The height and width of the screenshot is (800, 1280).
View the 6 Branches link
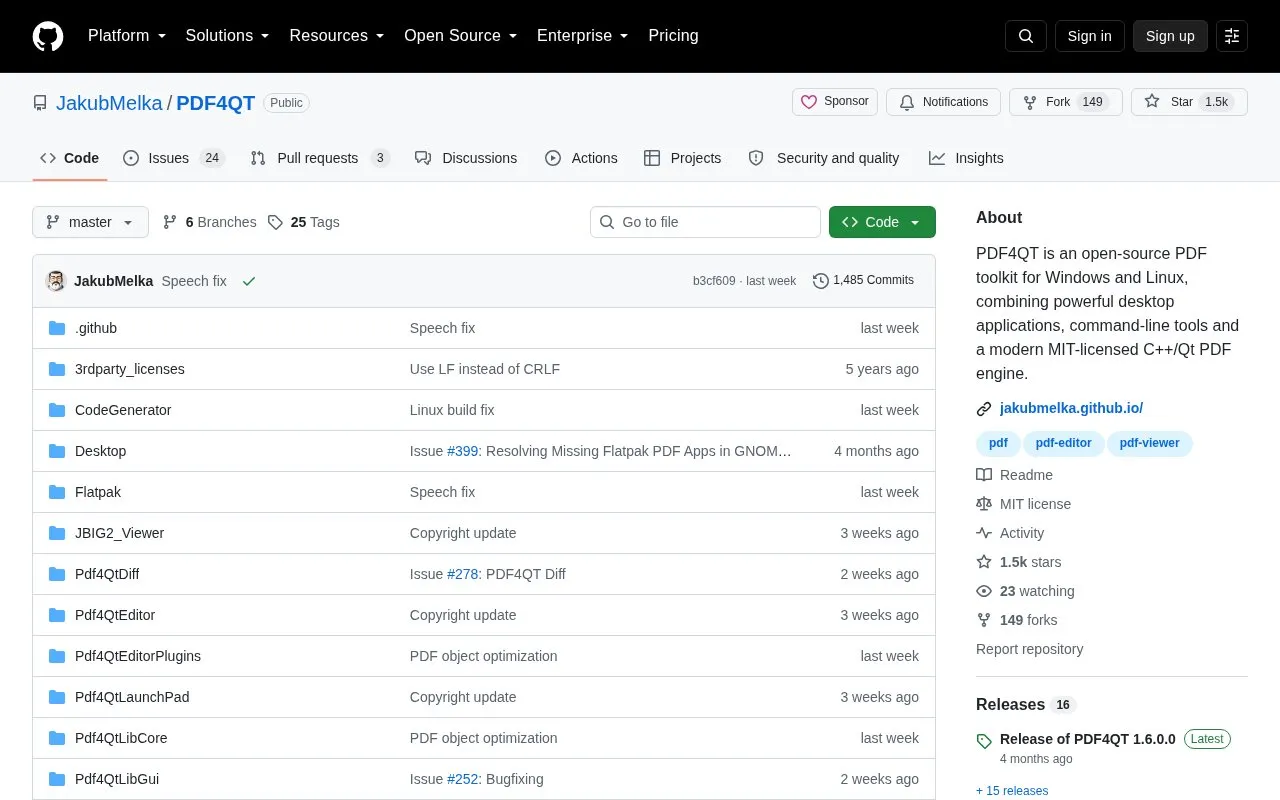point(209,222)
